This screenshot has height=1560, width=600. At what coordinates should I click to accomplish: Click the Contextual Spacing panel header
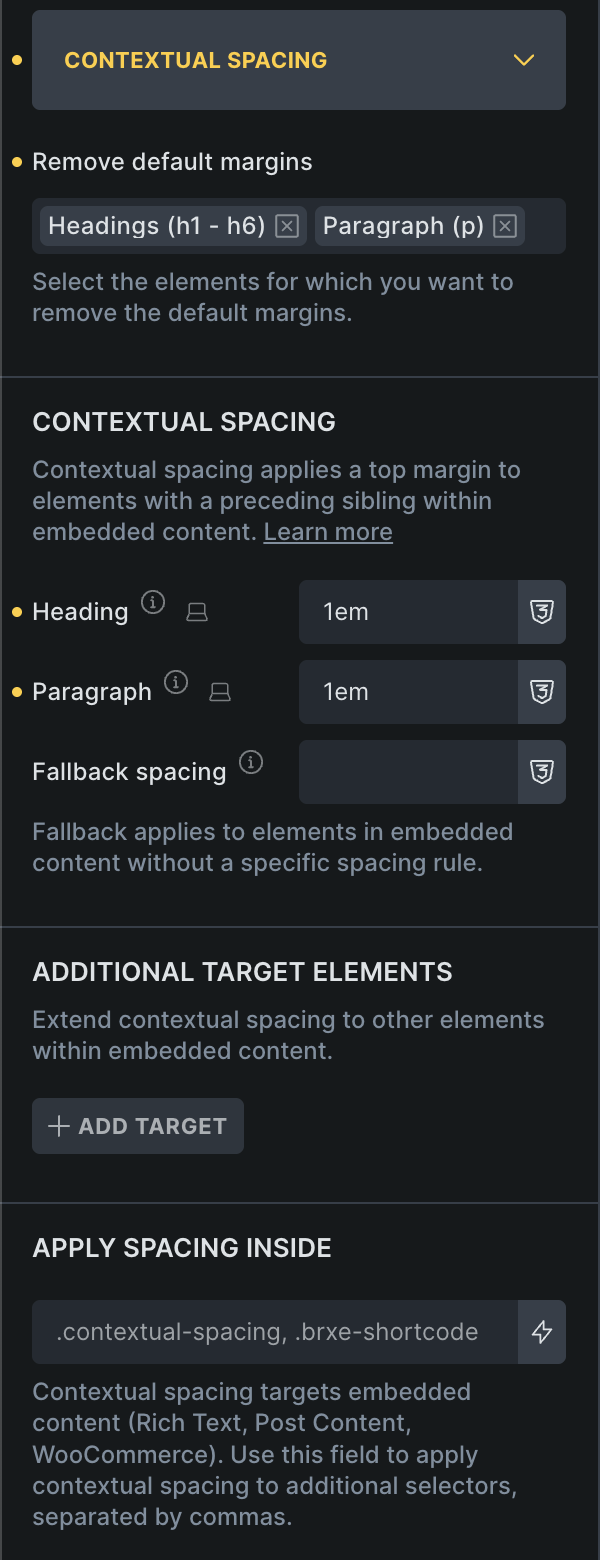pyautogui.click(x=250, y=60)
